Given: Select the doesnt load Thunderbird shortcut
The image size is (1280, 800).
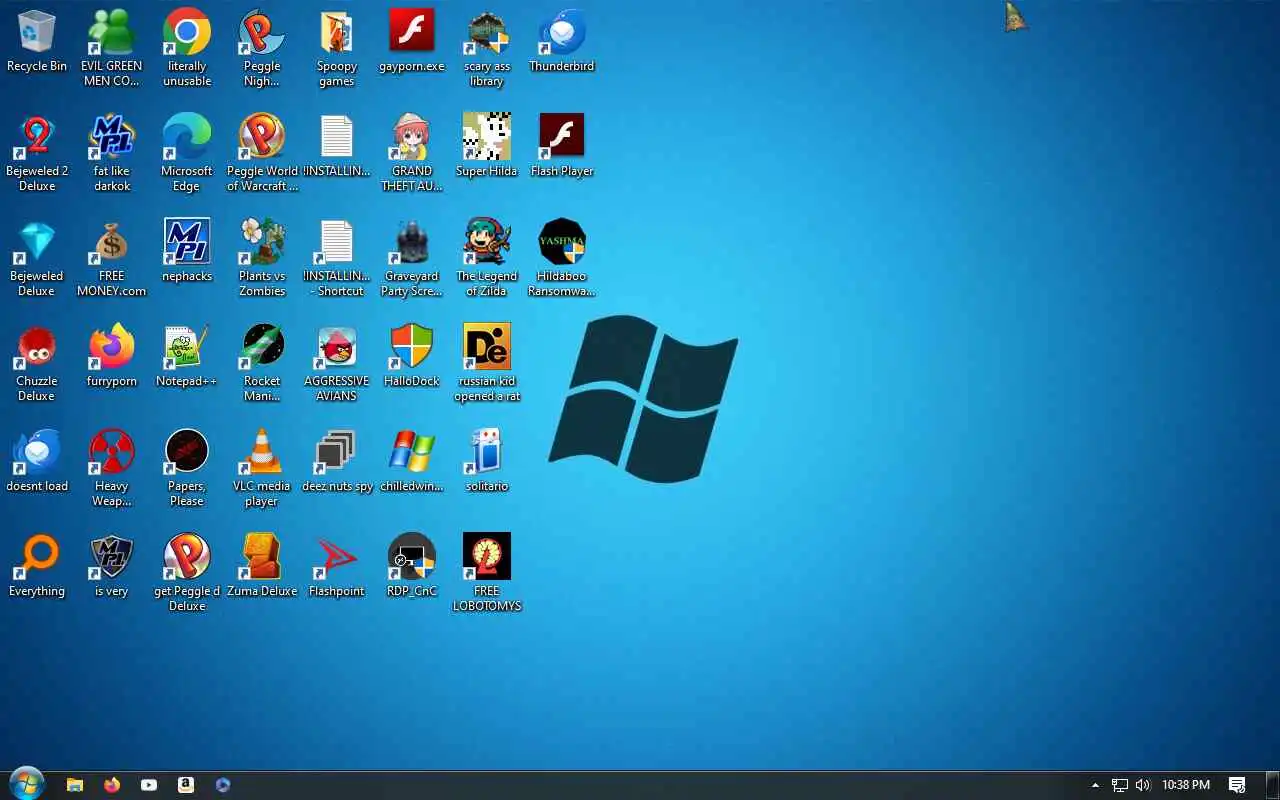Looking at the screenshot, I should [x=37, y=462].
